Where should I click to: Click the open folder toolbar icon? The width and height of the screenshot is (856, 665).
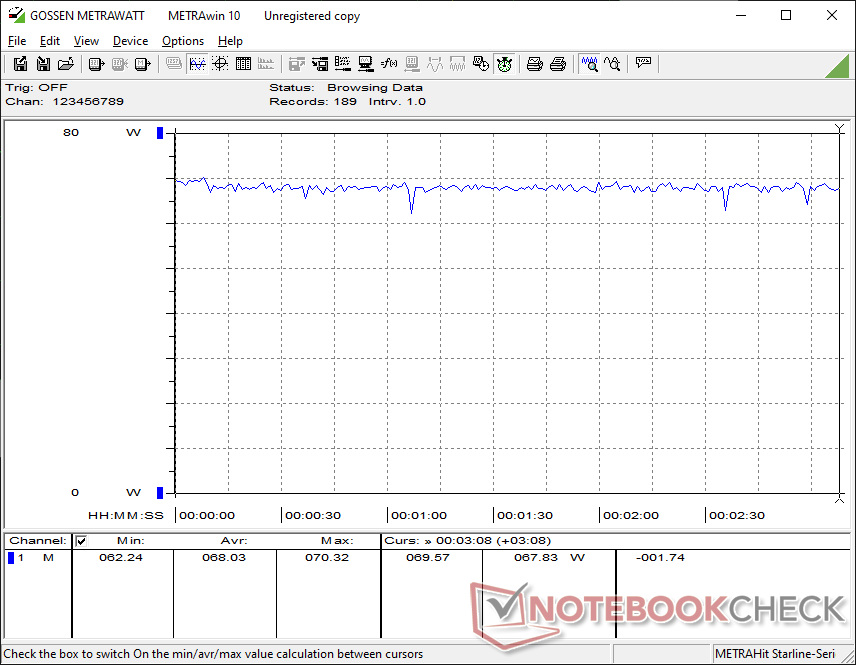click(65, 64)
